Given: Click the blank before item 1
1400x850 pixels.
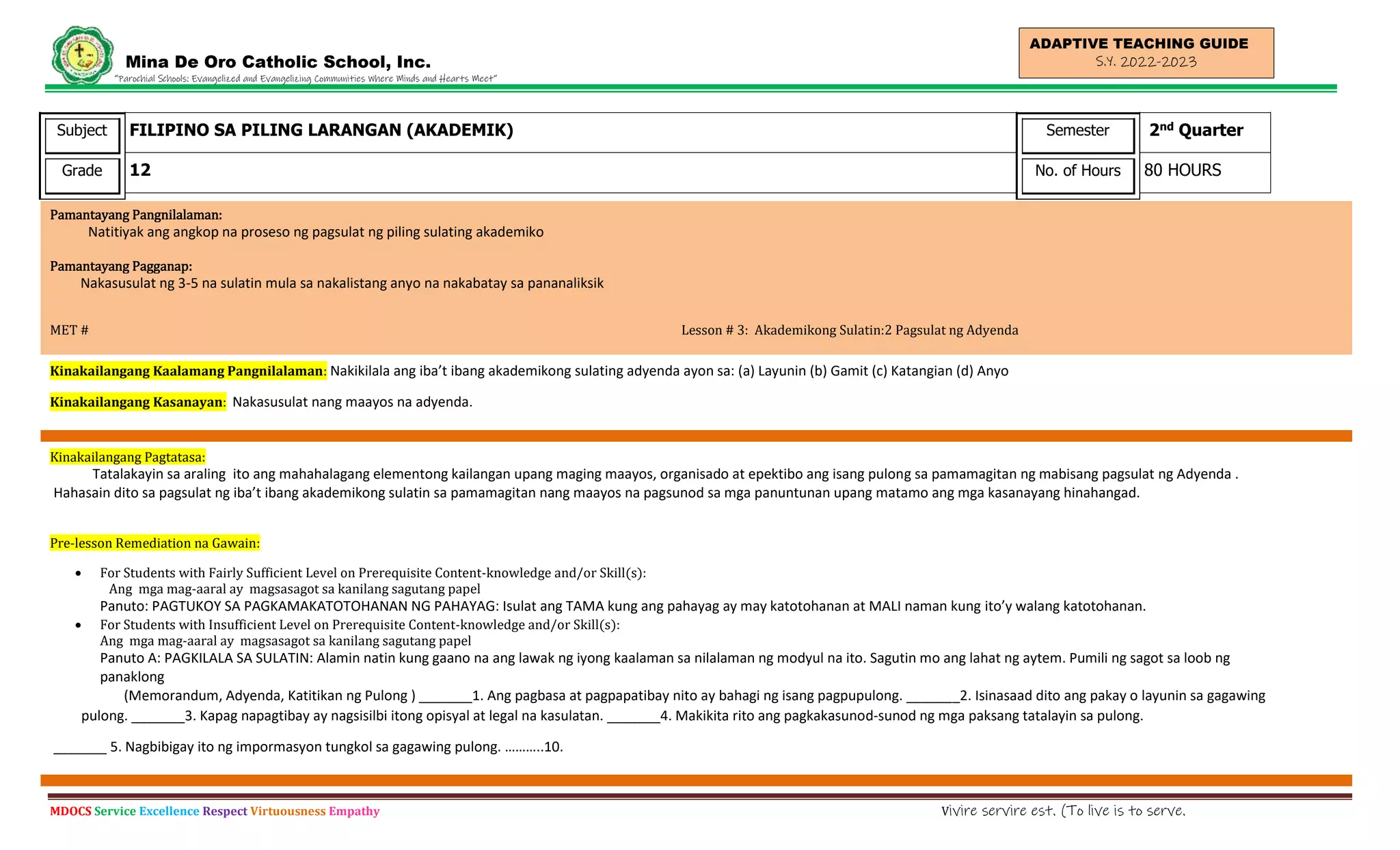Looking at the screenshot, I should coord(445,698).
